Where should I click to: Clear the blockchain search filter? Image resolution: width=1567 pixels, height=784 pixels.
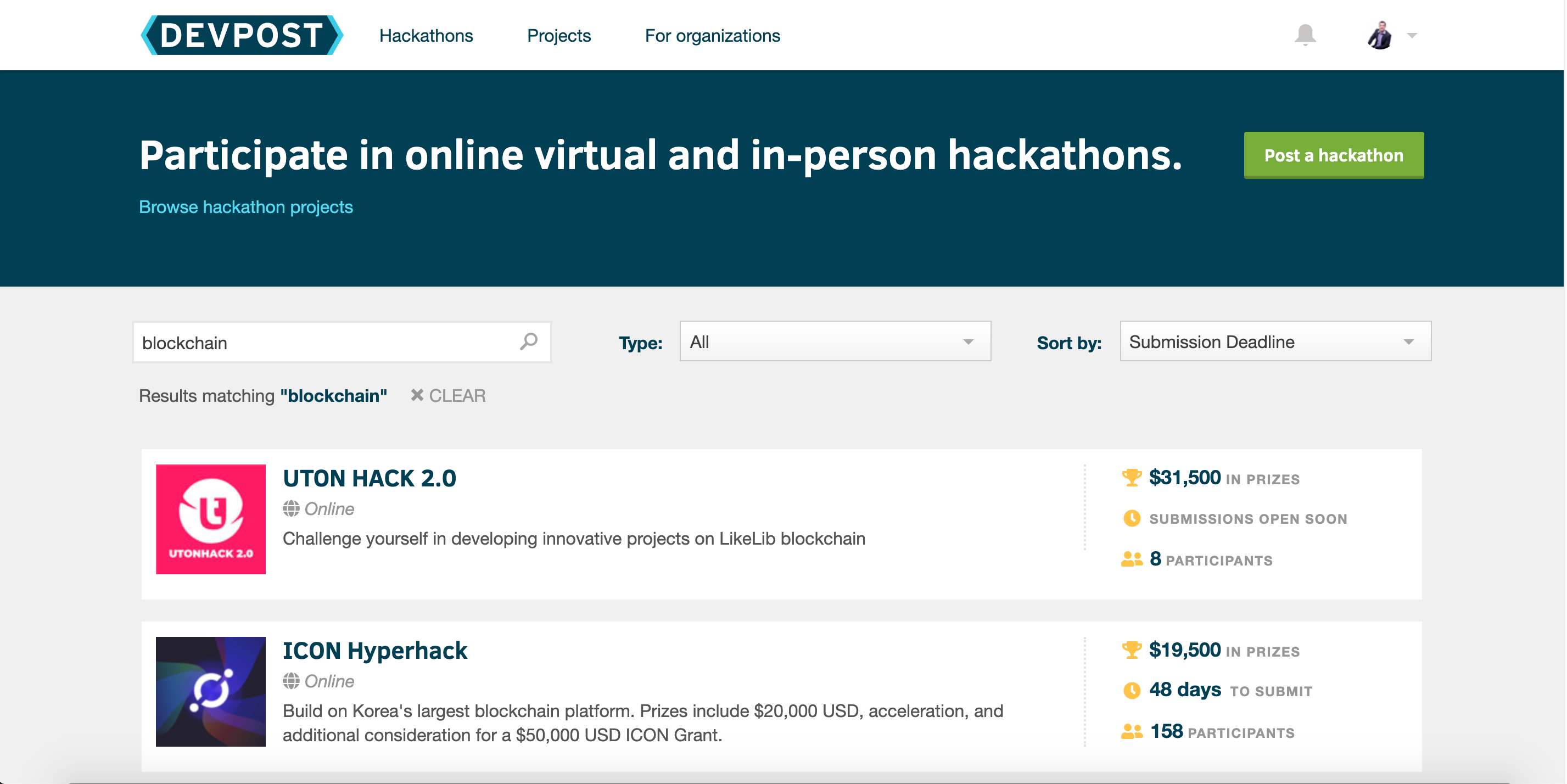coord(447,395)
